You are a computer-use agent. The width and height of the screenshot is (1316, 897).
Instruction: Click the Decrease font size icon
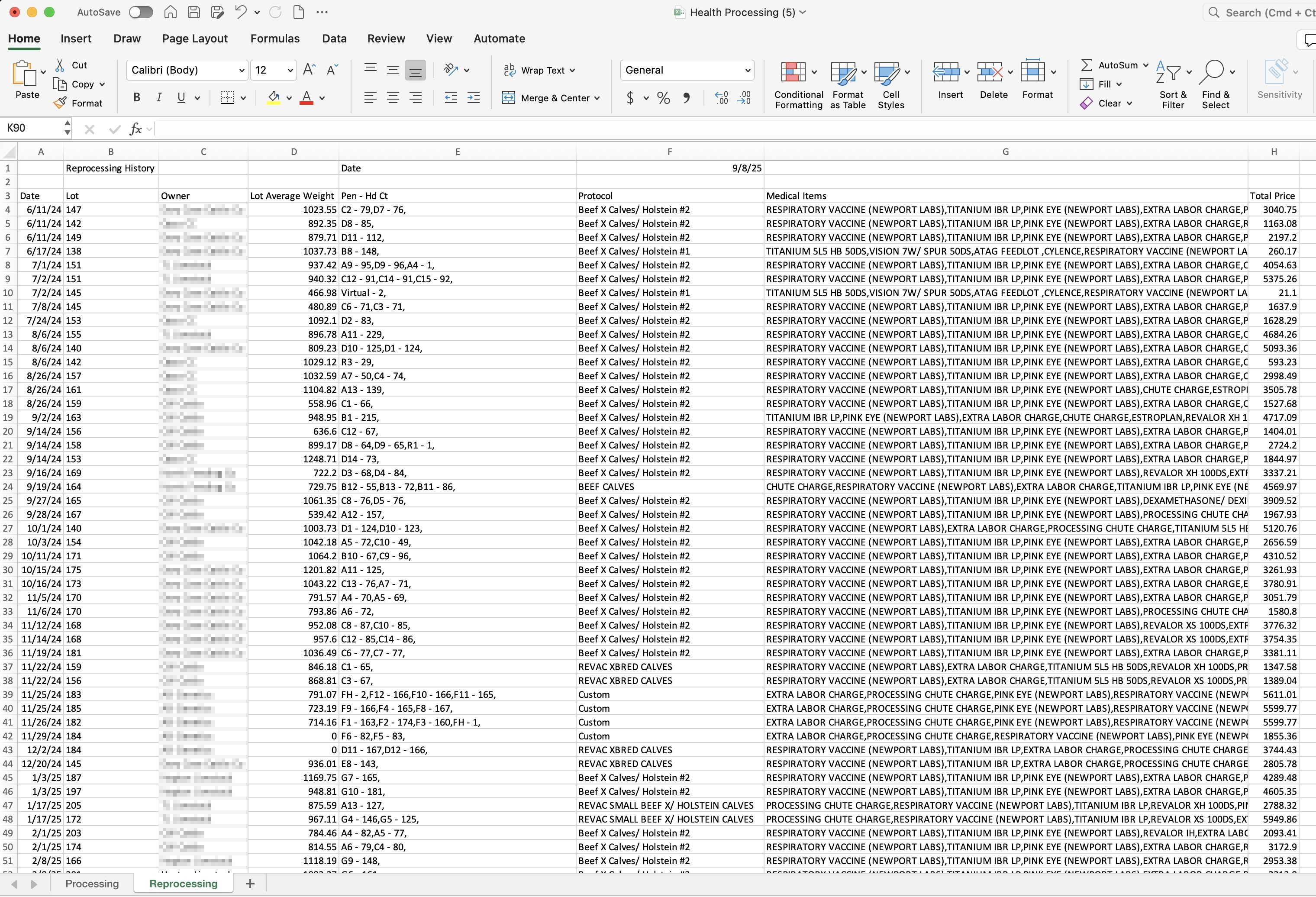point(332,70)
